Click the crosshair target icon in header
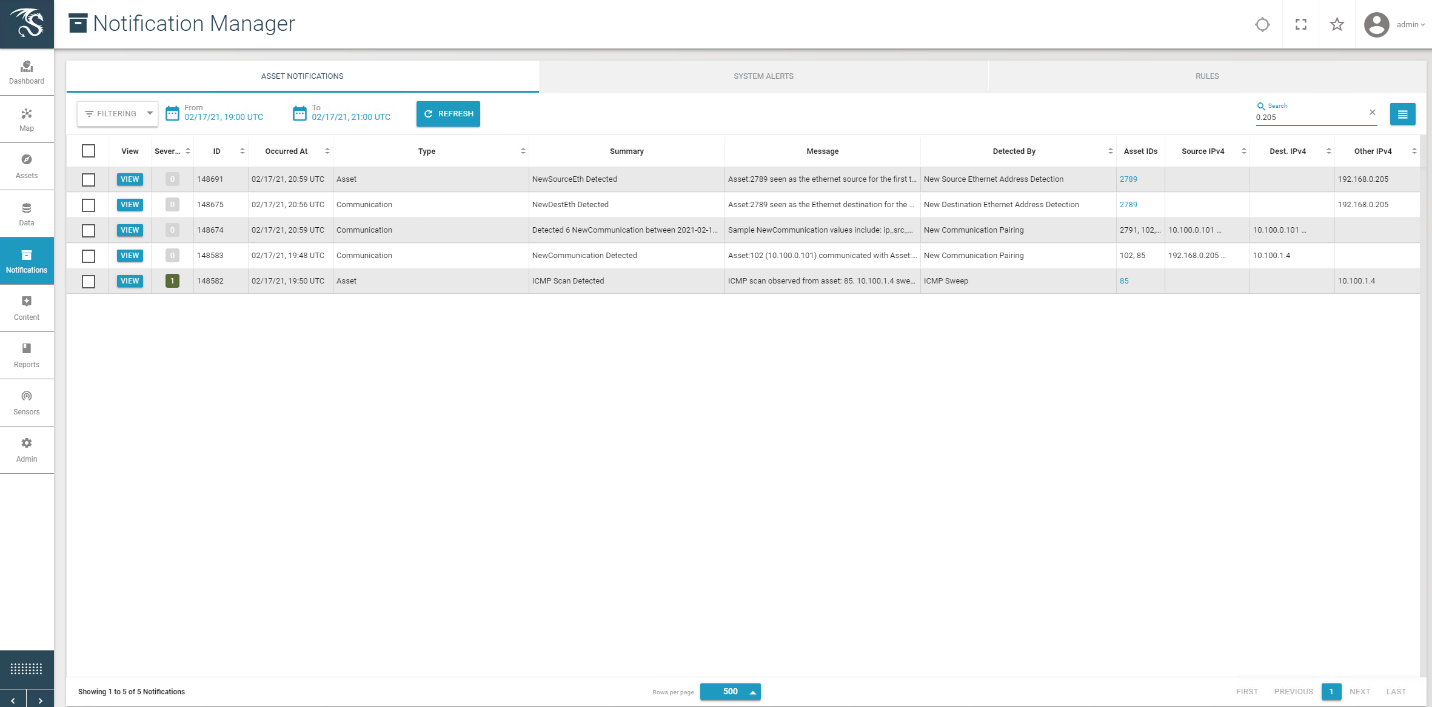 click(x=1263, y=25)
